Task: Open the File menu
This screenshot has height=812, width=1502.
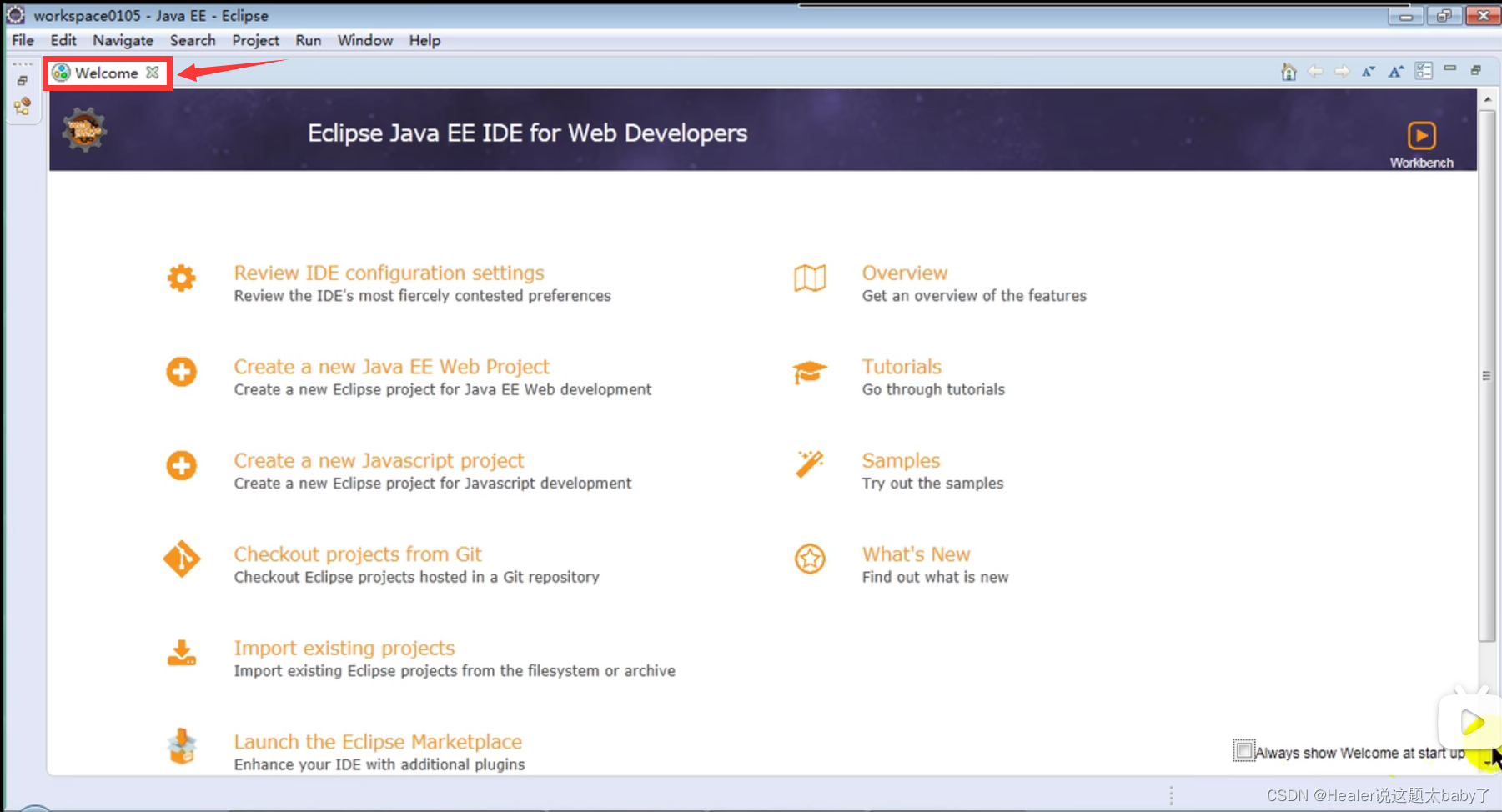Action: tap(23, 40)
